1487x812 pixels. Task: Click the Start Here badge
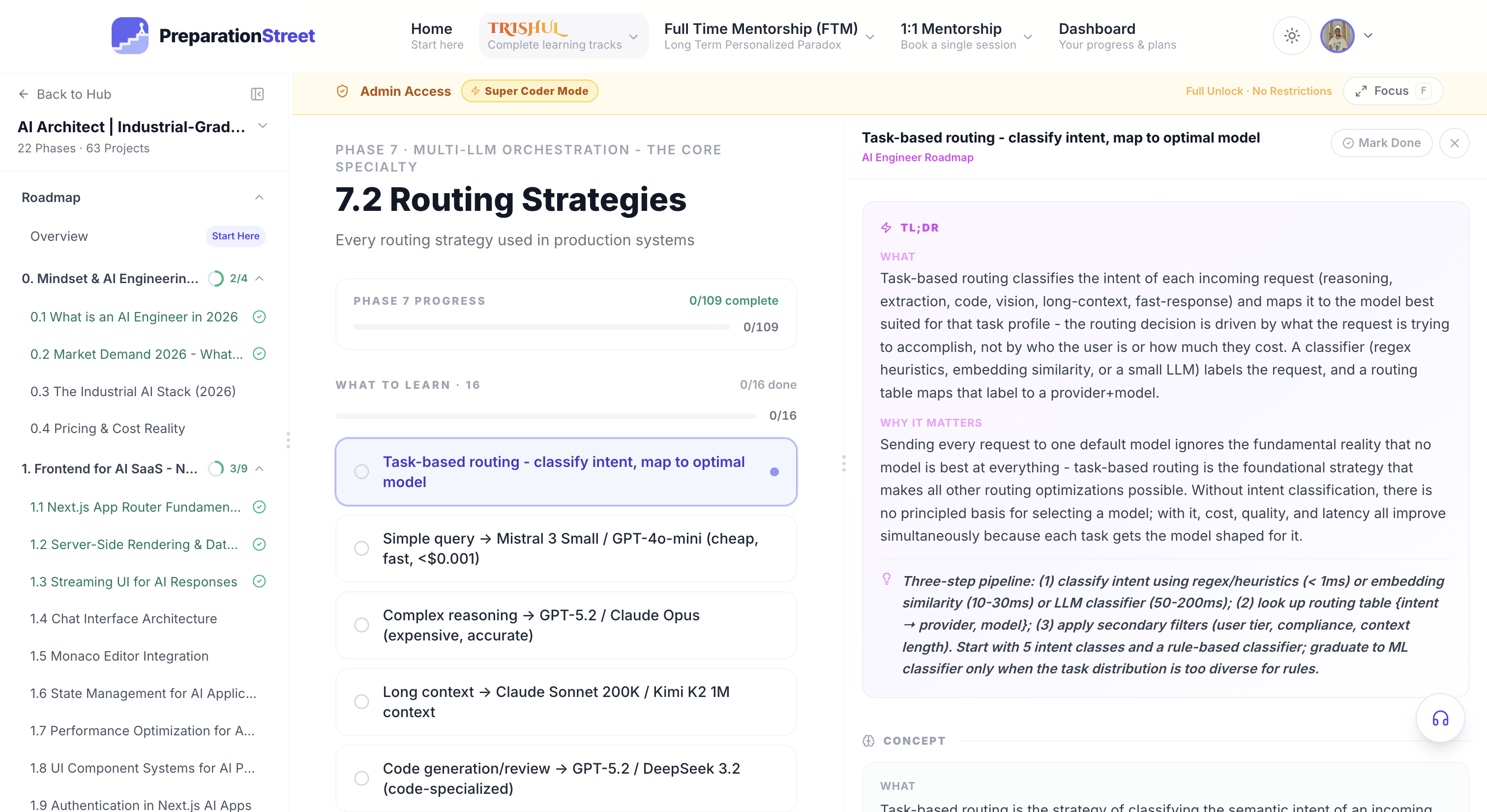(x=236, y=236)
